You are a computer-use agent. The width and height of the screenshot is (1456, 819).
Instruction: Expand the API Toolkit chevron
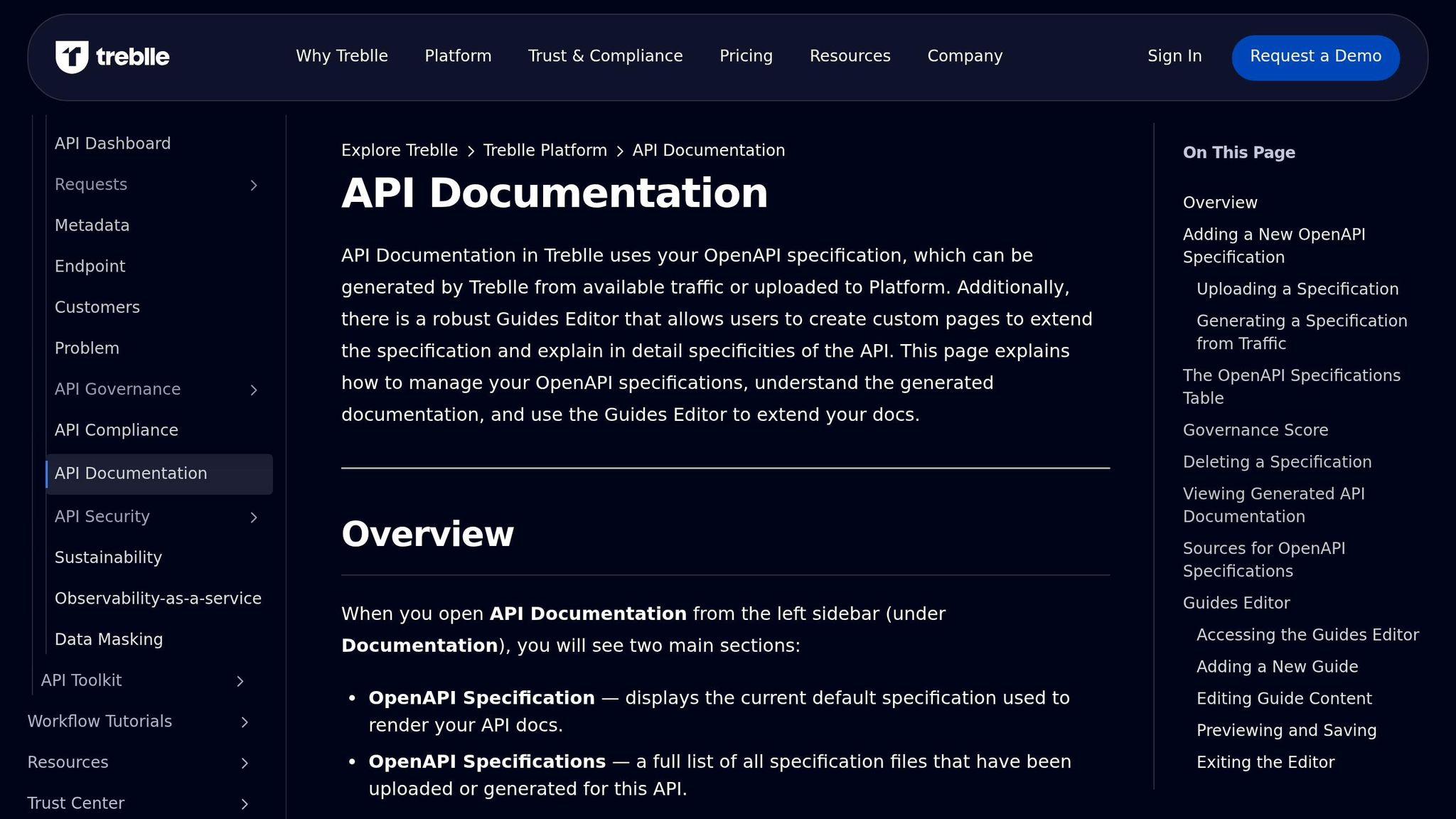(240, 682)
